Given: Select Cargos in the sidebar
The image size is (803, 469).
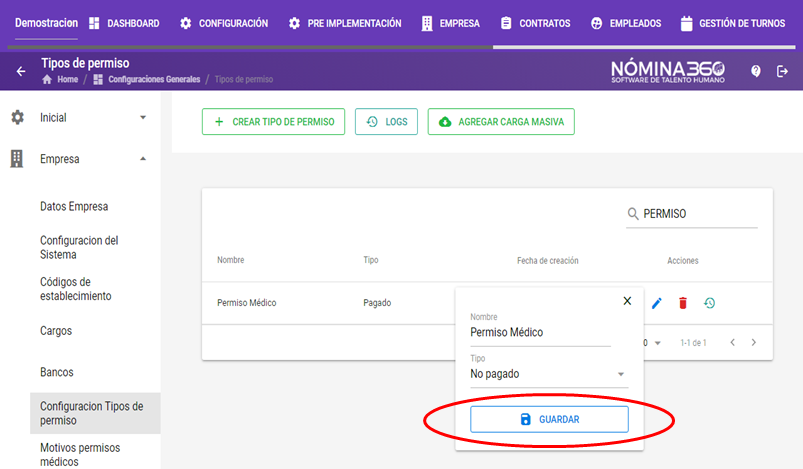Looking at the screenshot, I should (x=56, y=331).
